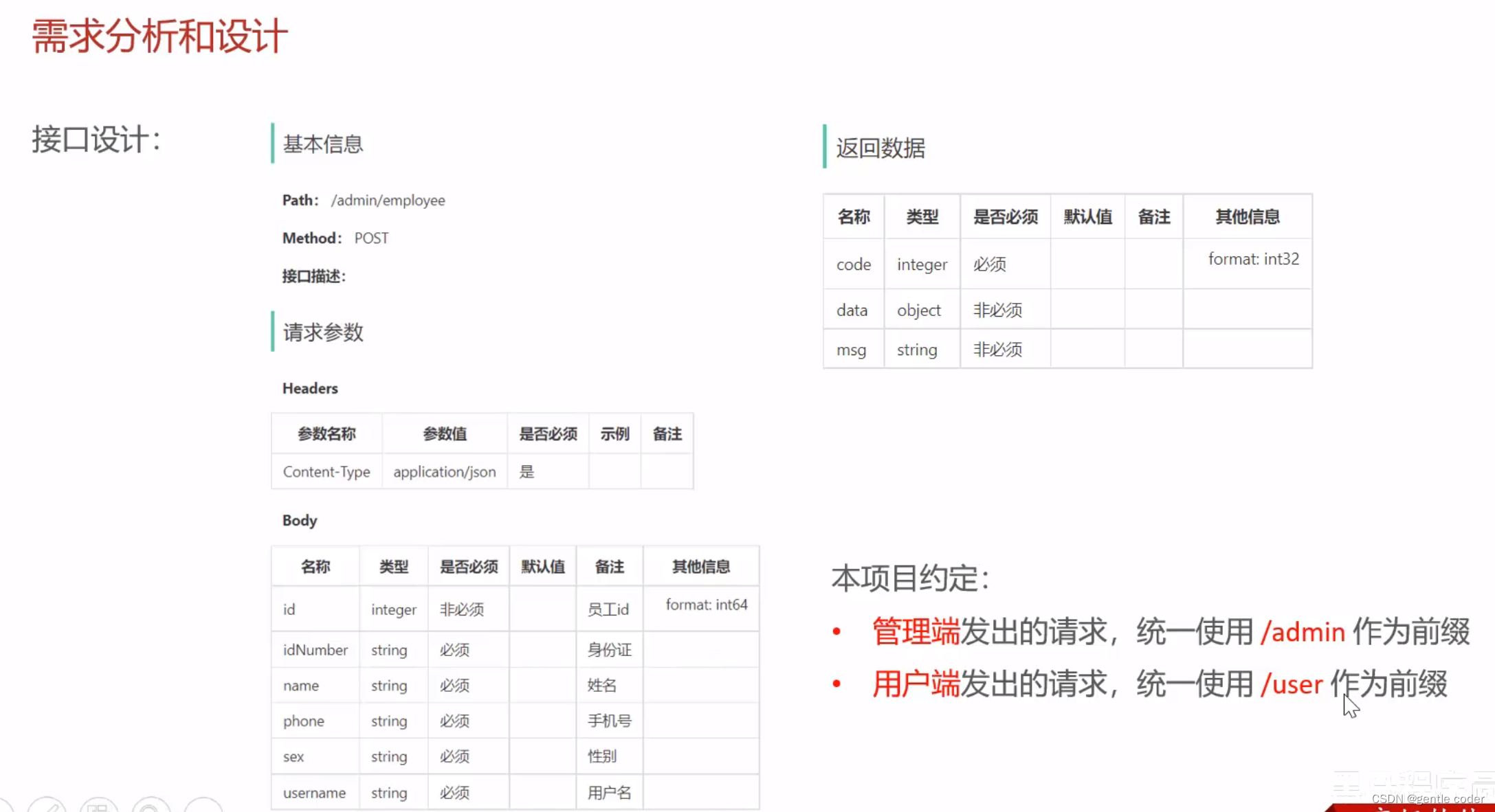Click the /admin/employee path text
This screenshot has width=1495, height=812.
point(388,201)
